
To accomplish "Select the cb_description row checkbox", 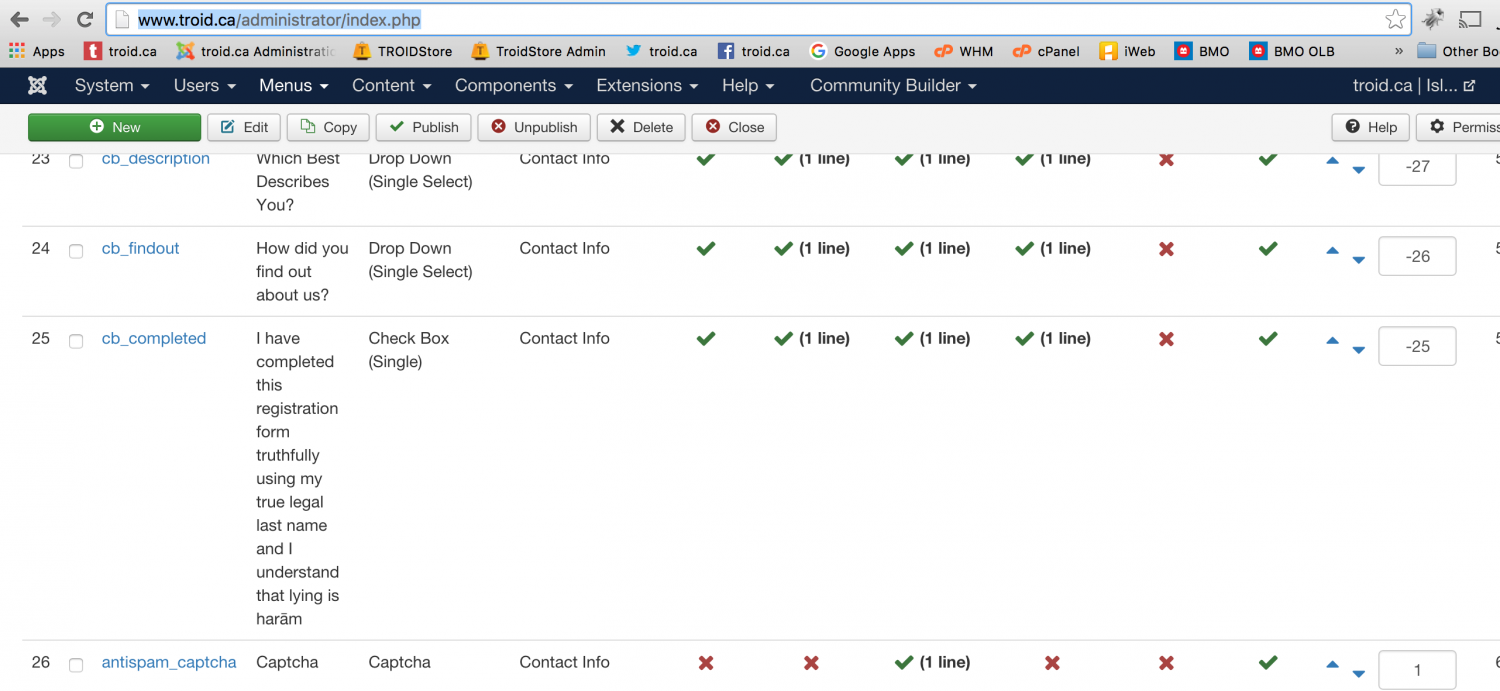I will point(76,161).
